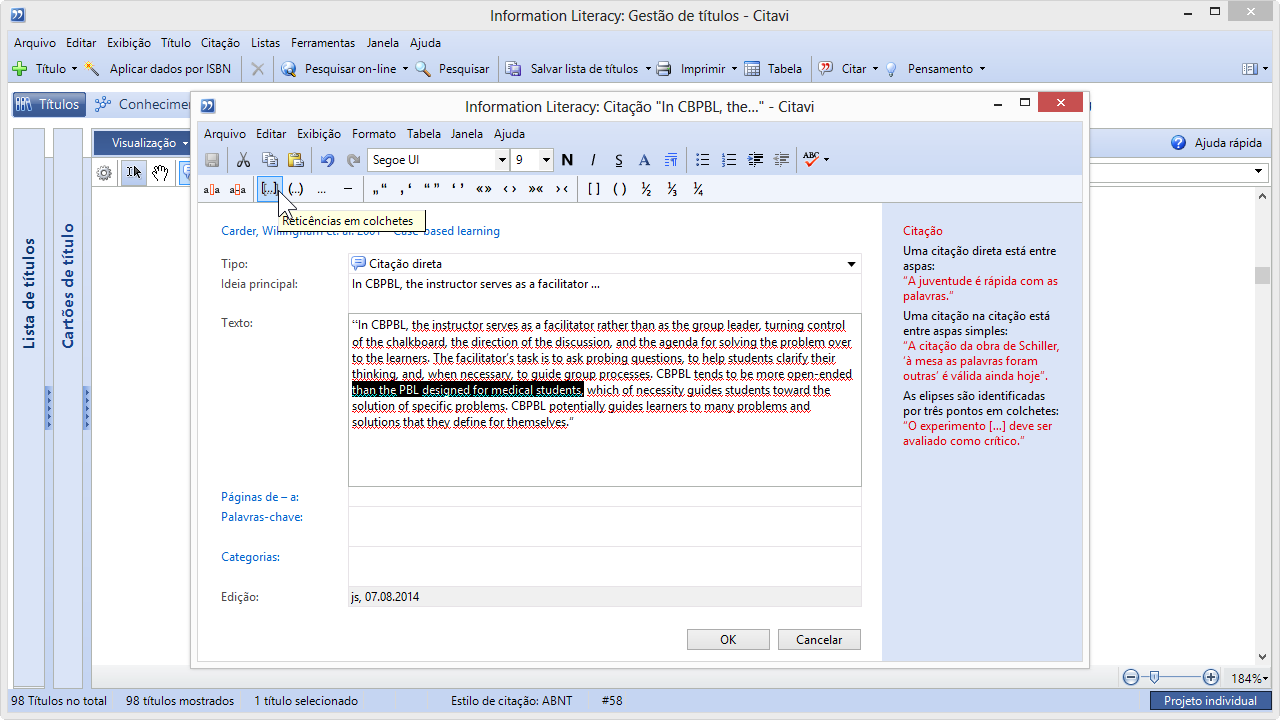Click the OK button
The image size is (1280, 720).
tap(728, 640)
